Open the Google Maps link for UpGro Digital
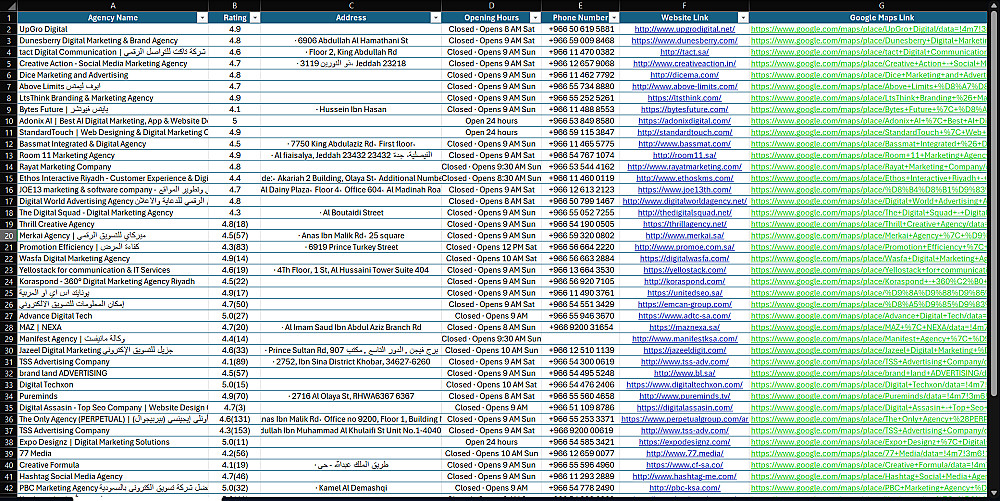Viewport: 1000px width, 501px height. tap(869, 29)
